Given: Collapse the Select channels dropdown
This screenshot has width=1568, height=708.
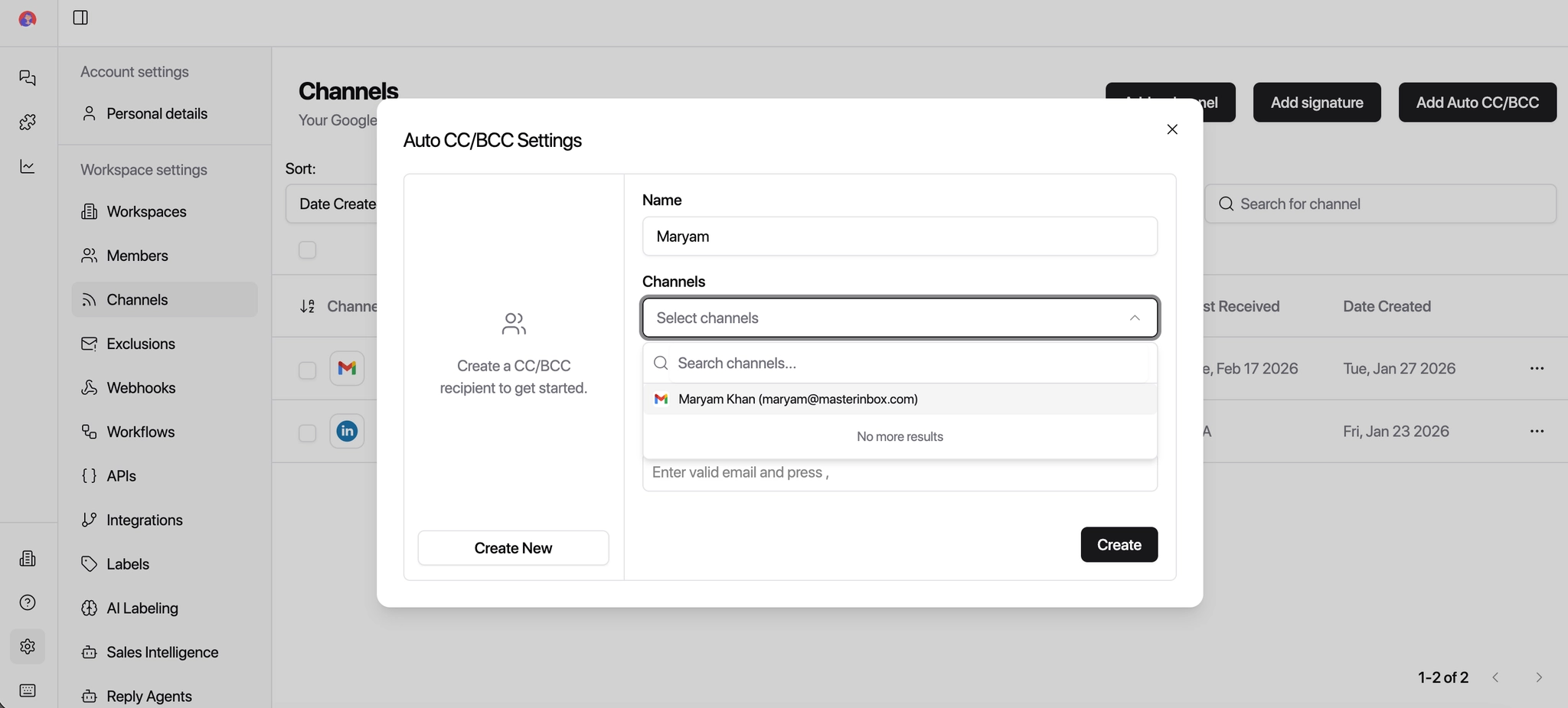Looking at the screenshot, I should point(1135,318).
